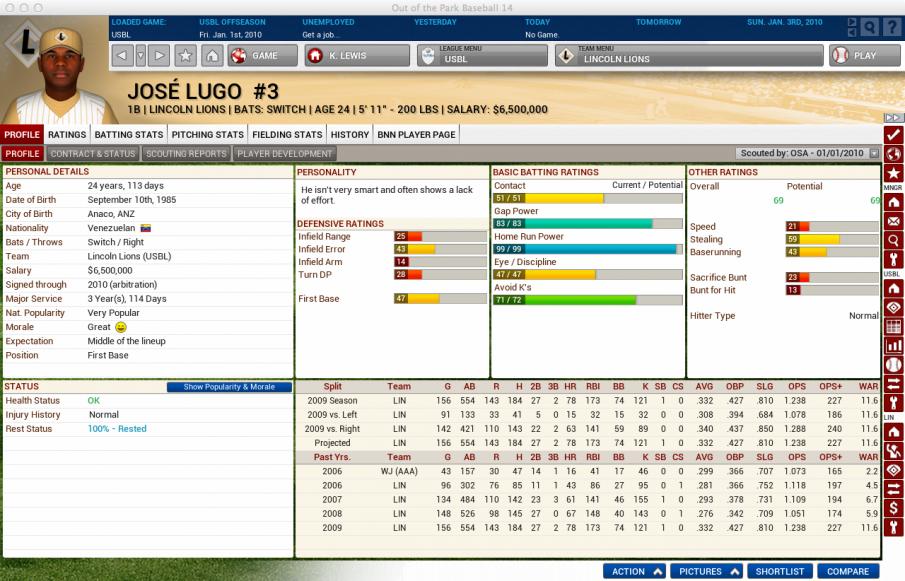Click the COMPARE button
Viewport: 905px width, 581px height.
848,571
